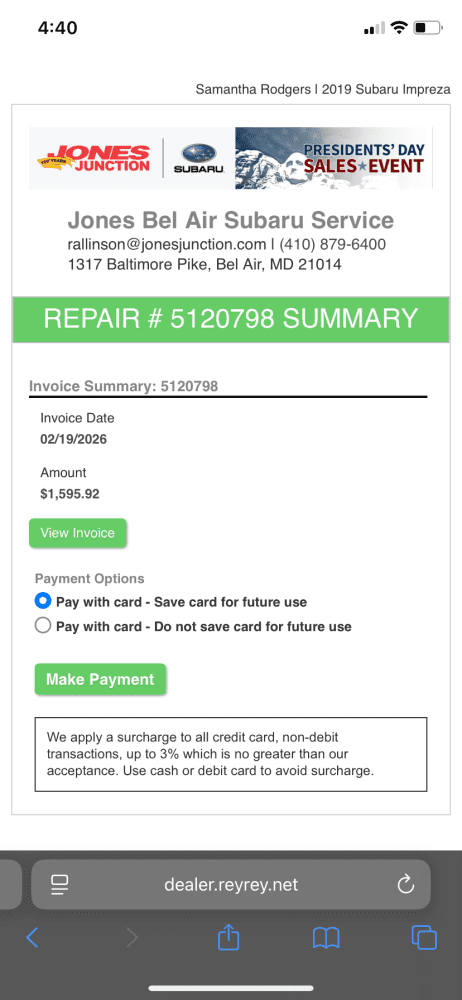Screen dimensions: 462x1000
Task: Tap the Safari forward arrow
Action: (131, 937)
